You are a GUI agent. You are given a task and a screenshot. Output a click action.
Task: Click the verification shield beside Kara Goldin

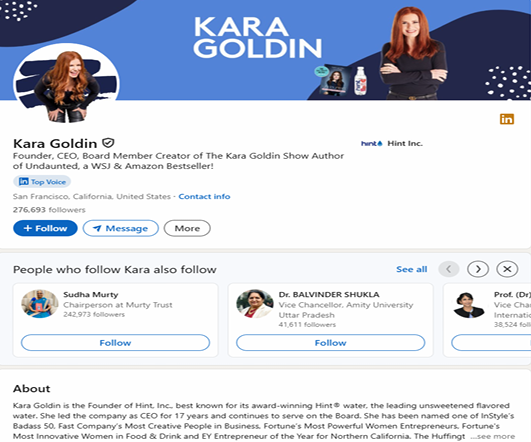[x=108, y=143]
